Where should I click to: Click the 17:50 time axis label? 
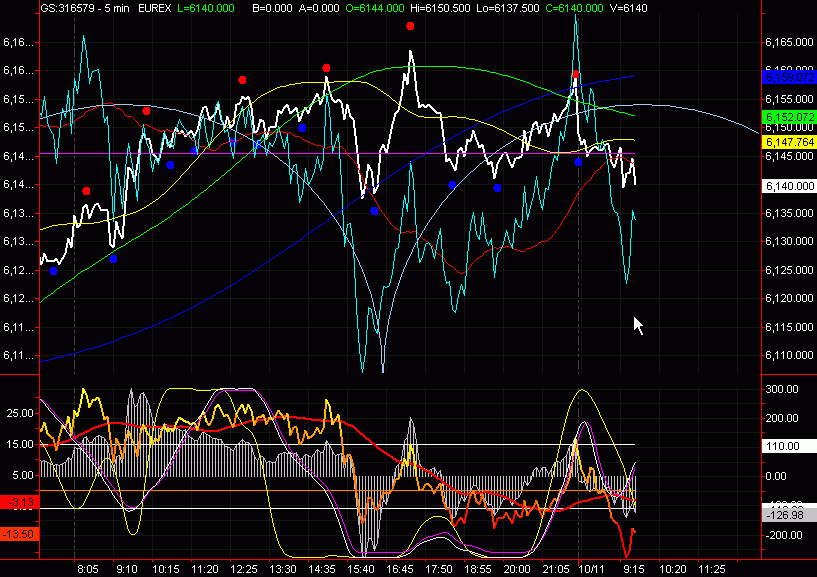click(439, 569)
